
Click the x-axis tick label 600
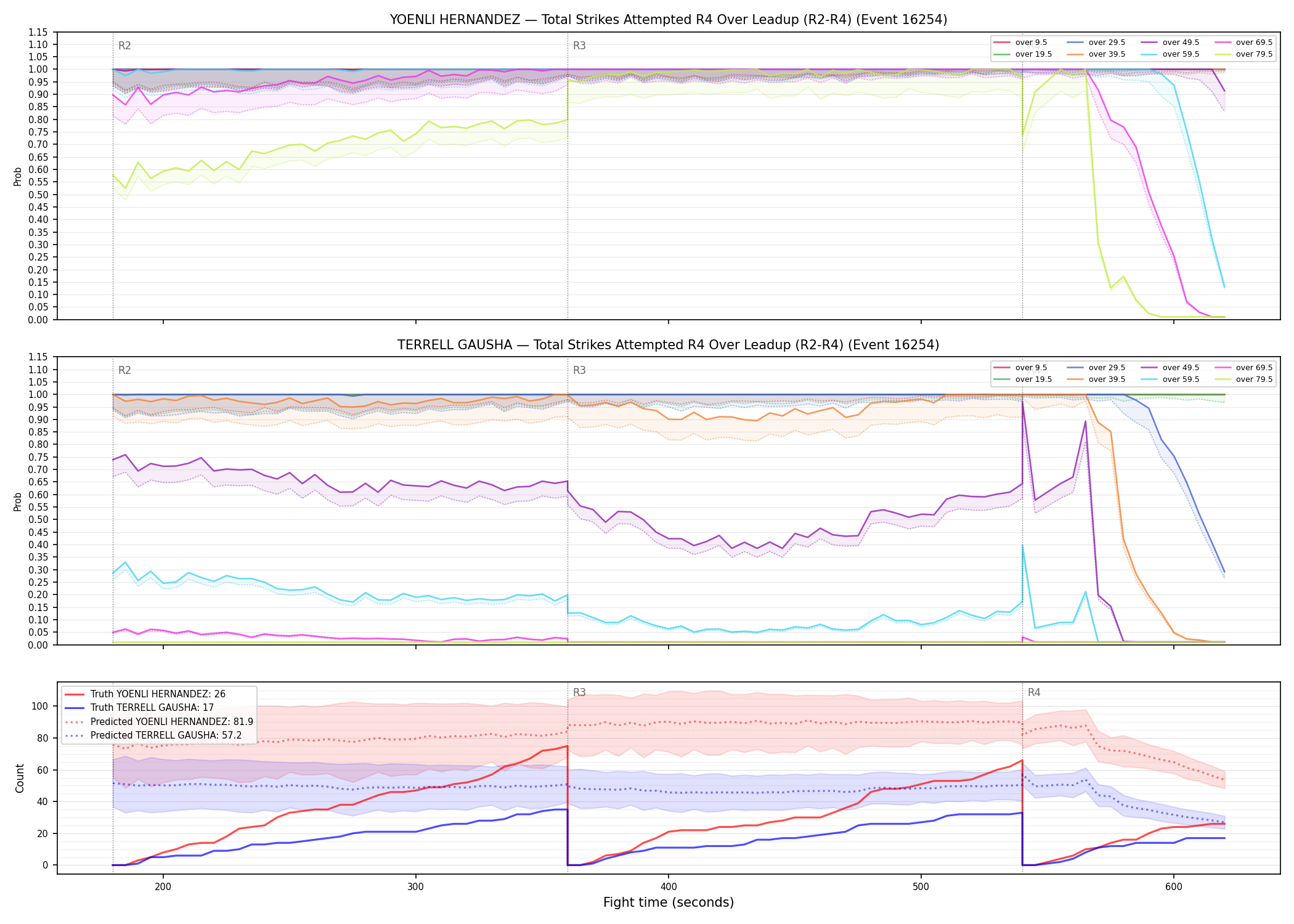pyautogui.click(x=1174, y=887)
